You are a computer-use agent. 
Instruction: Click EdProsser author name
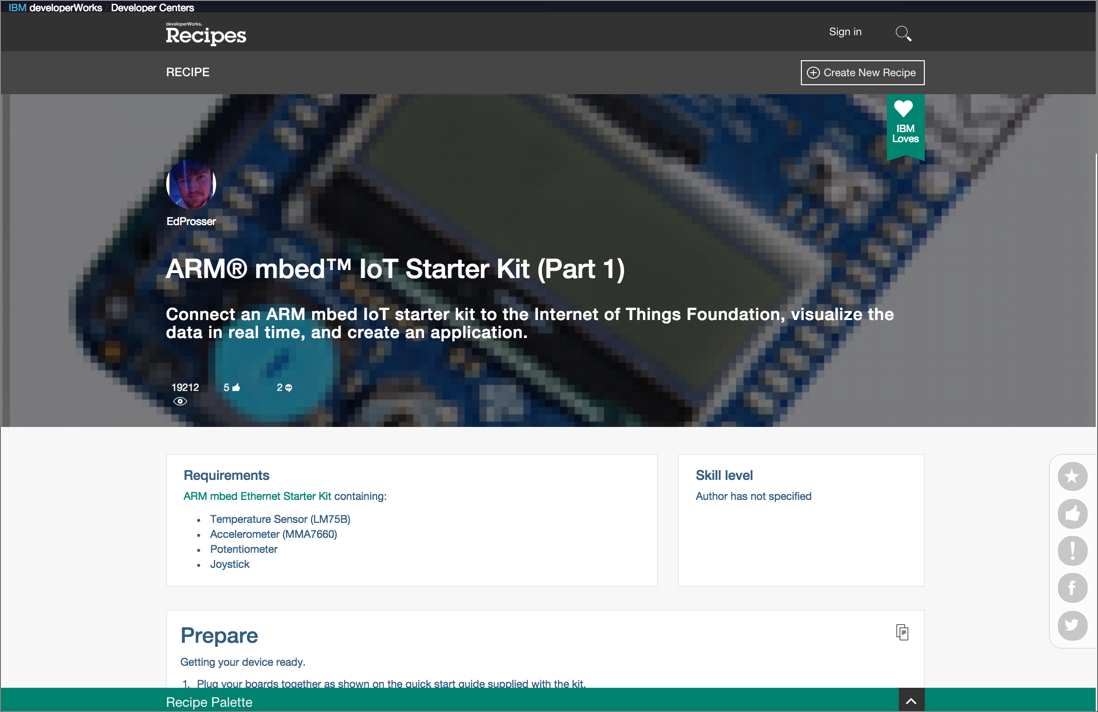(x=191, y=221)
